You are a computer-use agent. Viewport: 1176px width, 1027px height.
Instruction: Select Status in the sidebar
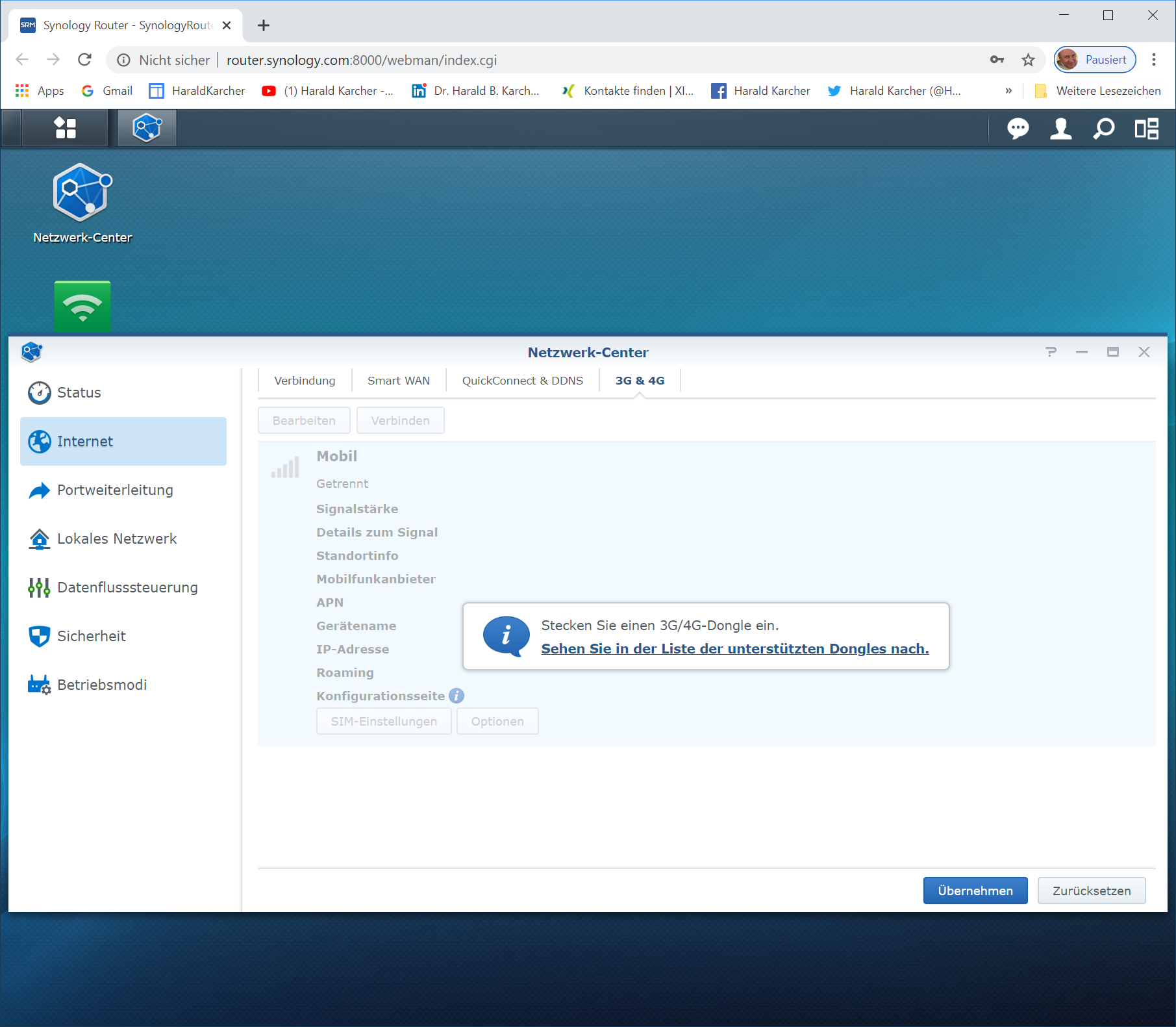(x=79, y=392)
